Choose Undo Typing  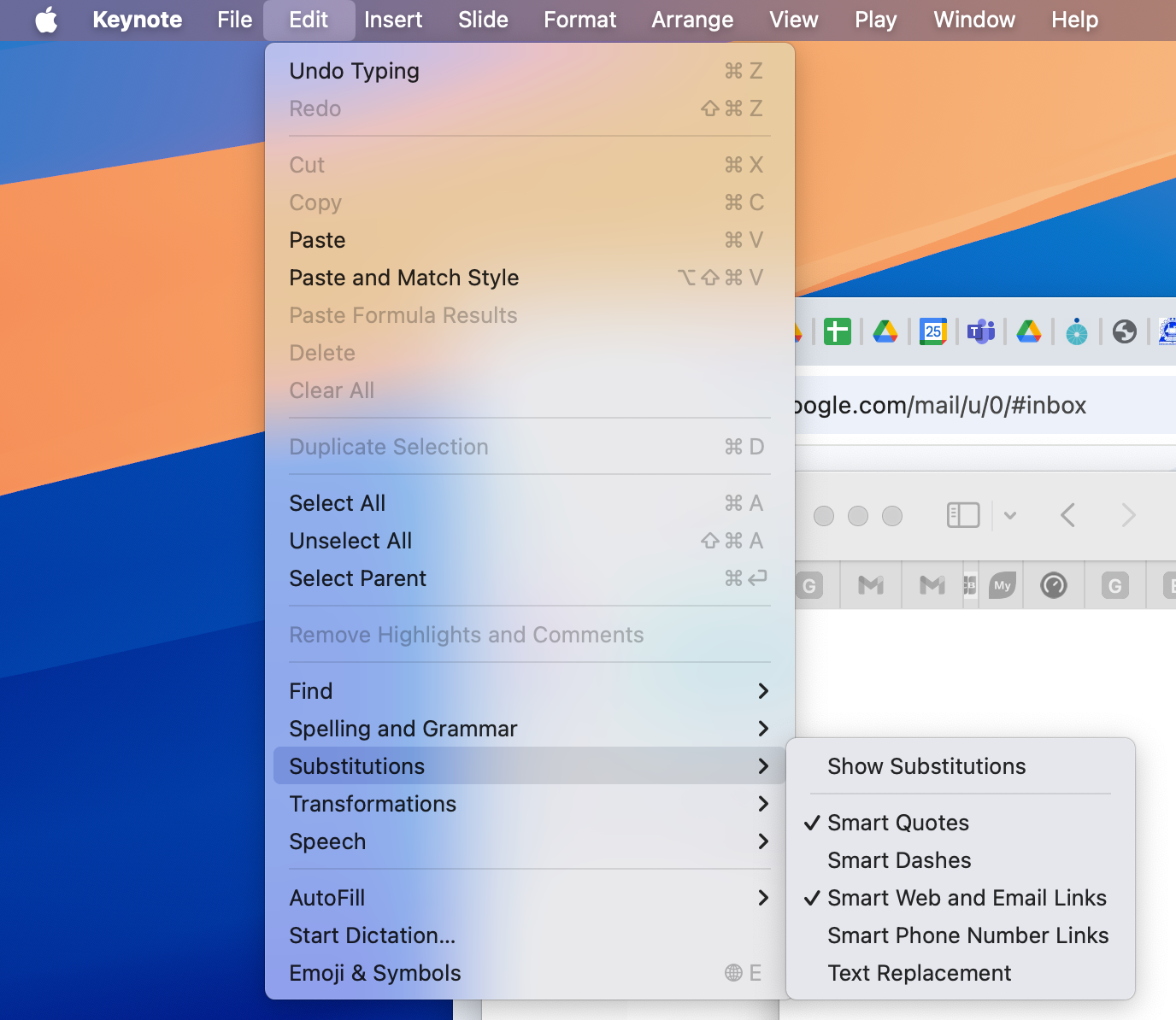530,71
